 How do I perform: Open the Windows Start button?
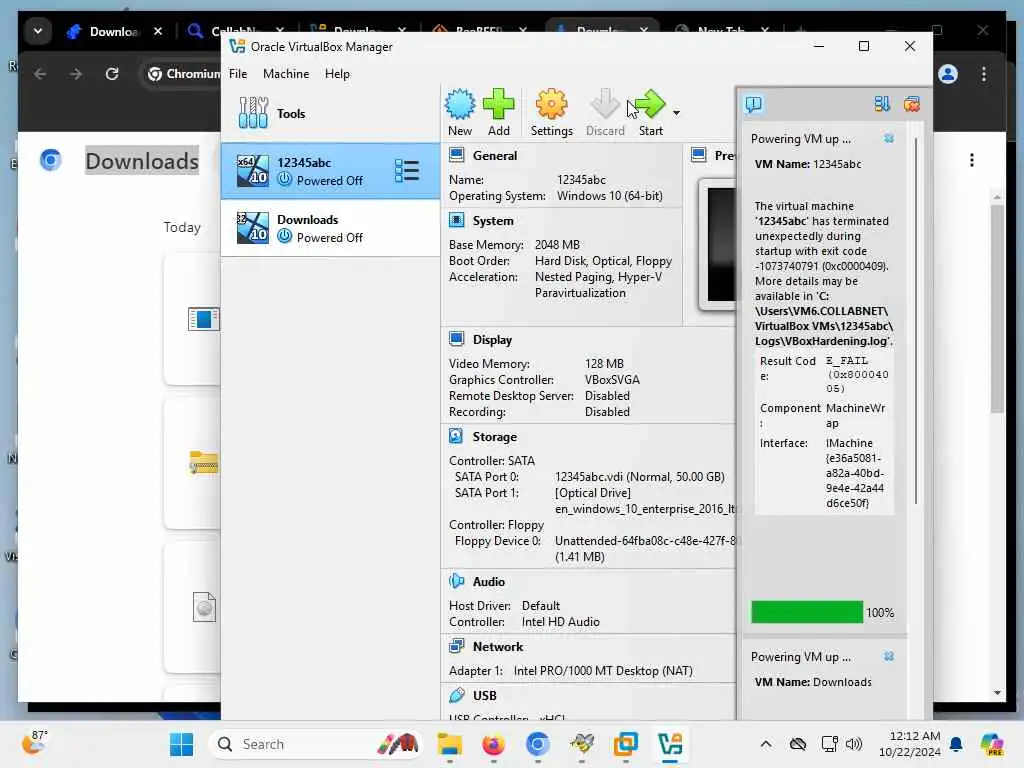(181, 744)
